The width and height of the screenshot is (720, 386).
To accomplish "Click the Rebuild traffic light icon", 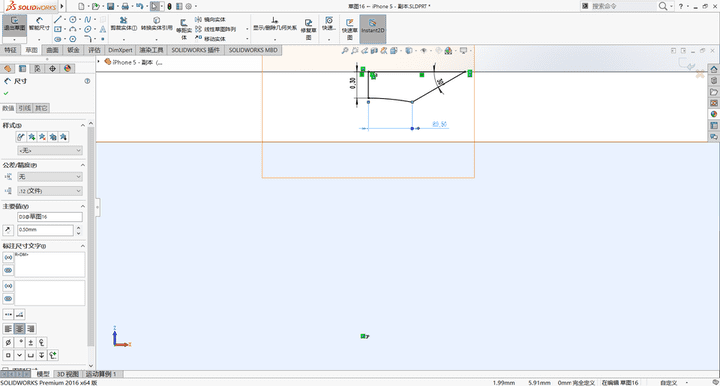I will [x=169, y=6].
